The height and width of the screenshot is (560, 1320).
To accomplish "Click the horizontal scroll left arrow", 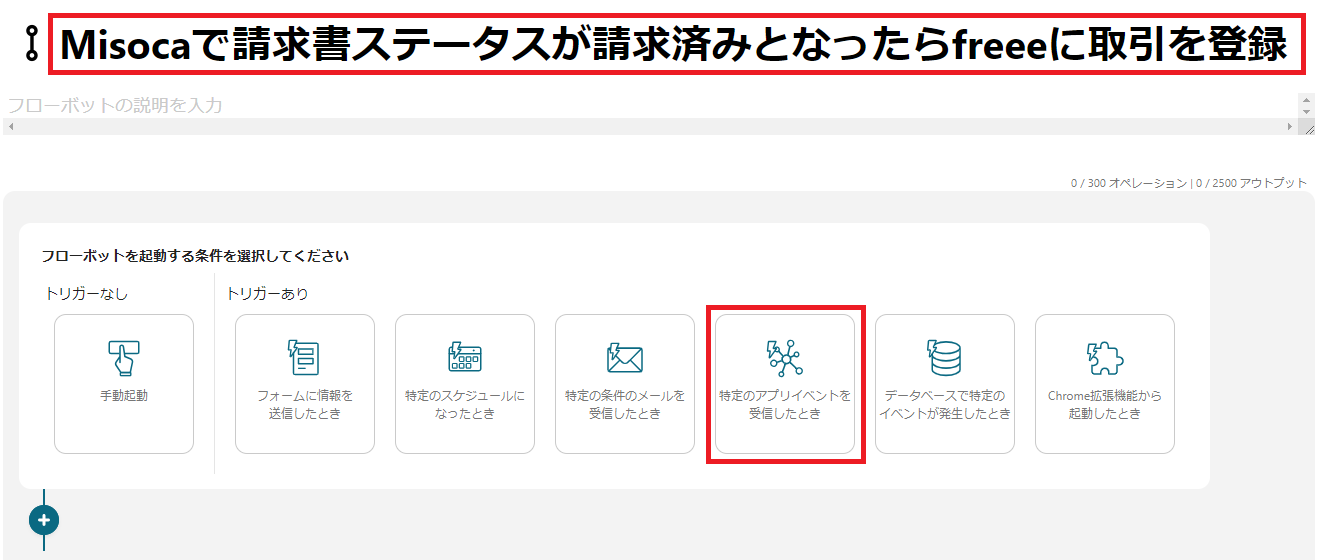I will (x=9, y=127).
